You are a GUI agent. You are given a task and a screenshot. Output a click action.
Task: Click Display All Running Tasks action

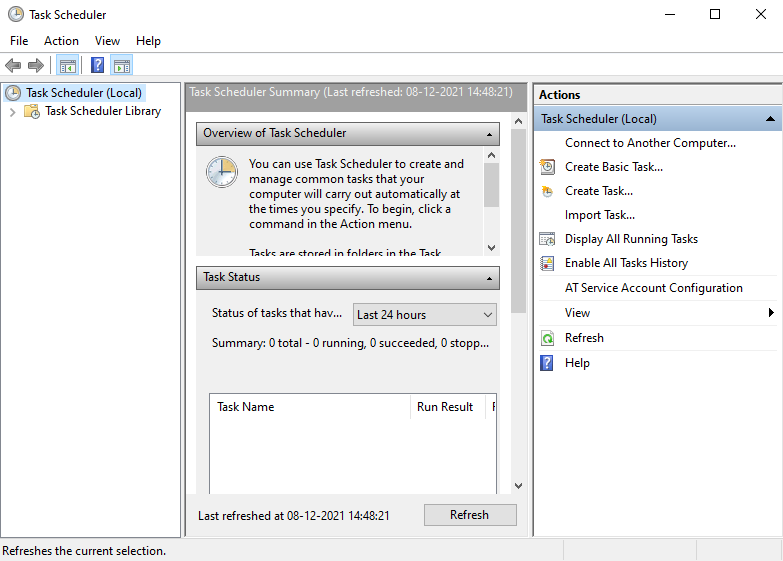pyautogui.click(x=631, y=239)
